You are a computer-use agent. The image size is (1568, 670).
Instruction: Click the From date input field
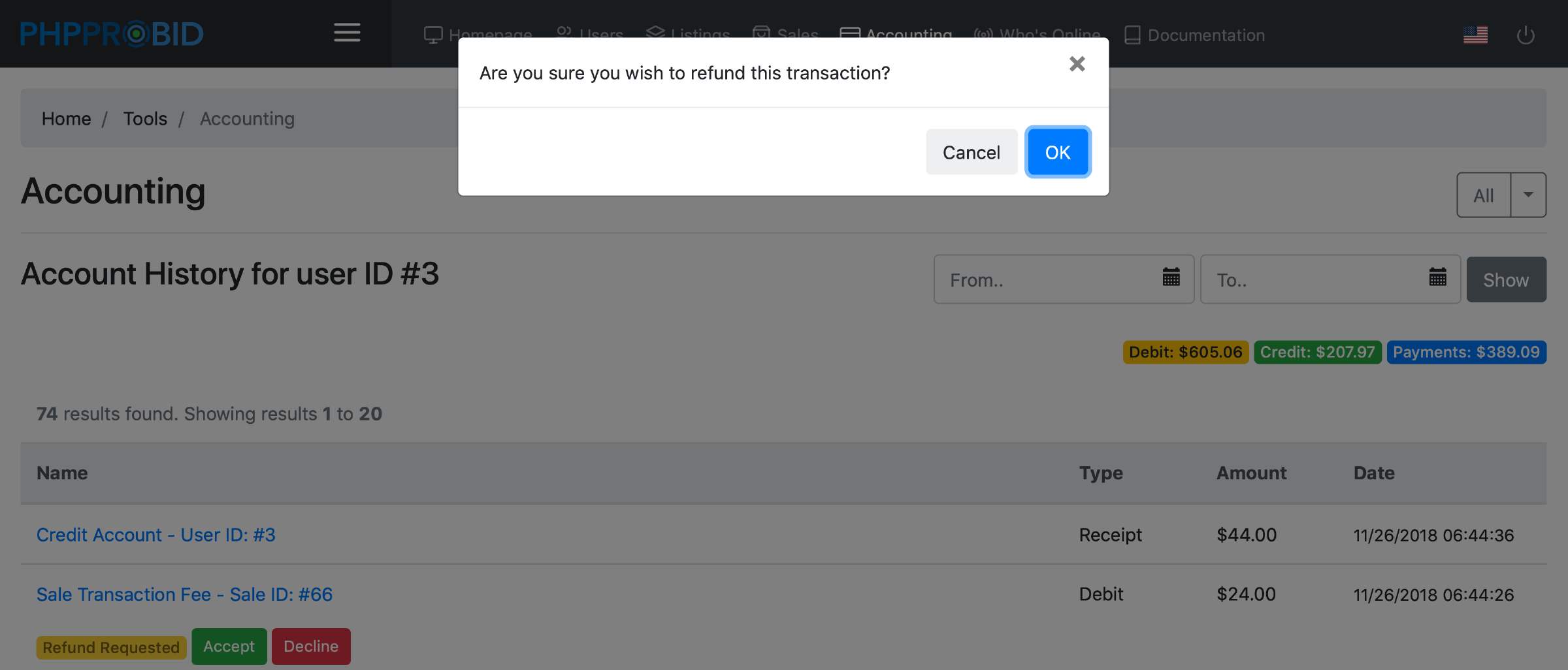pos(1045,279)
